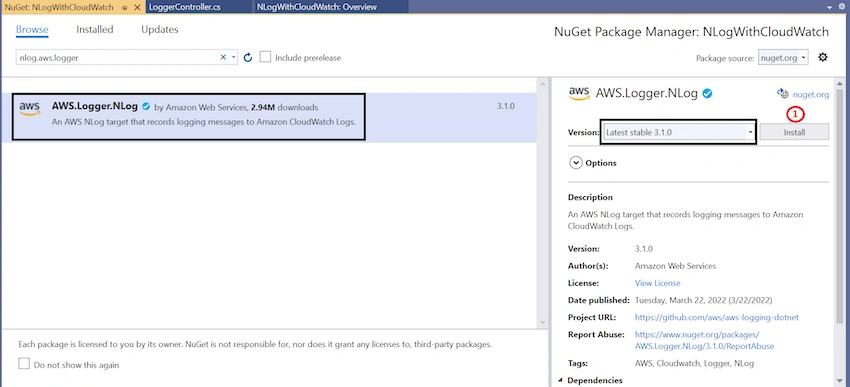Pin the NuGet: NLogWithCloudWatch tab

tap(125, 7)
